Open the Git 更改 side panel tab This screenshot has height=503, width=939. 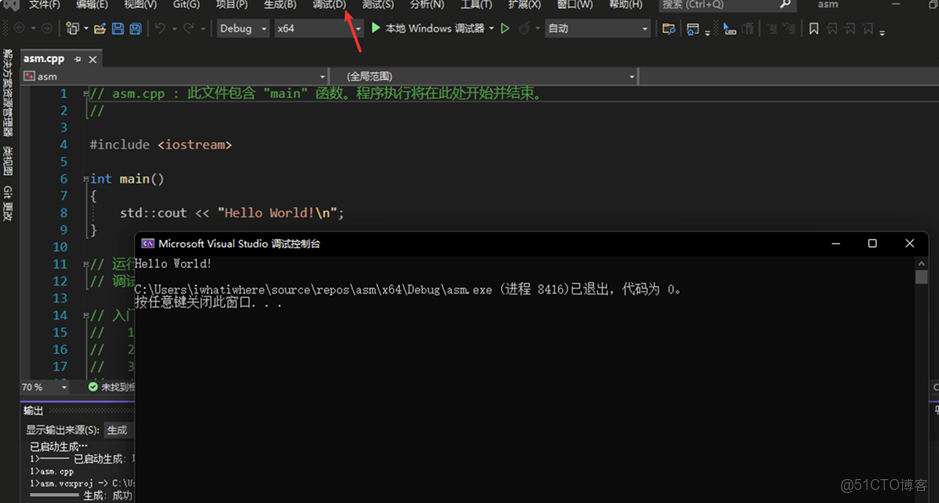(8, 204)
